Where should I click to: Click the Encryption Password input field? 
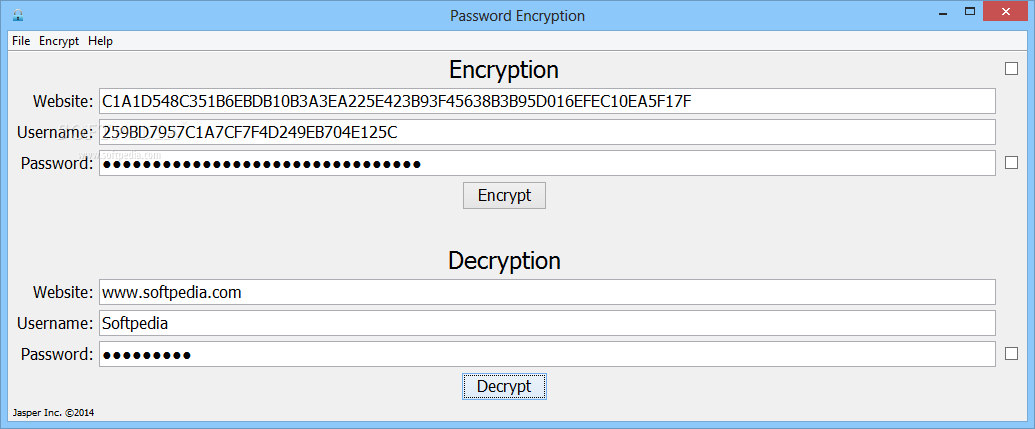tap(547, 163)
